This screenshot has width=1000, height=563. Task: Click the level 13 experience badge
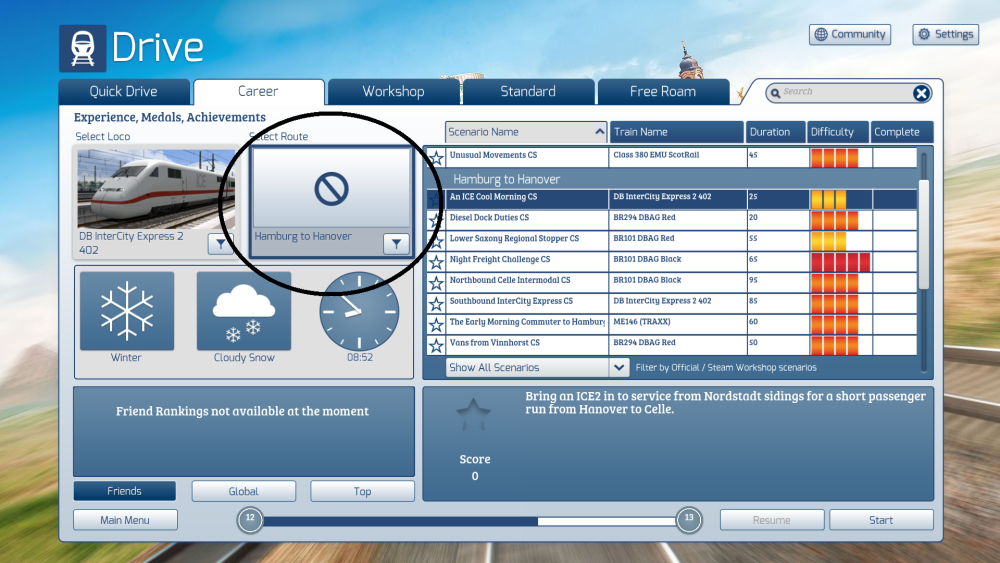pyautogui.click(x=688, y=519)
